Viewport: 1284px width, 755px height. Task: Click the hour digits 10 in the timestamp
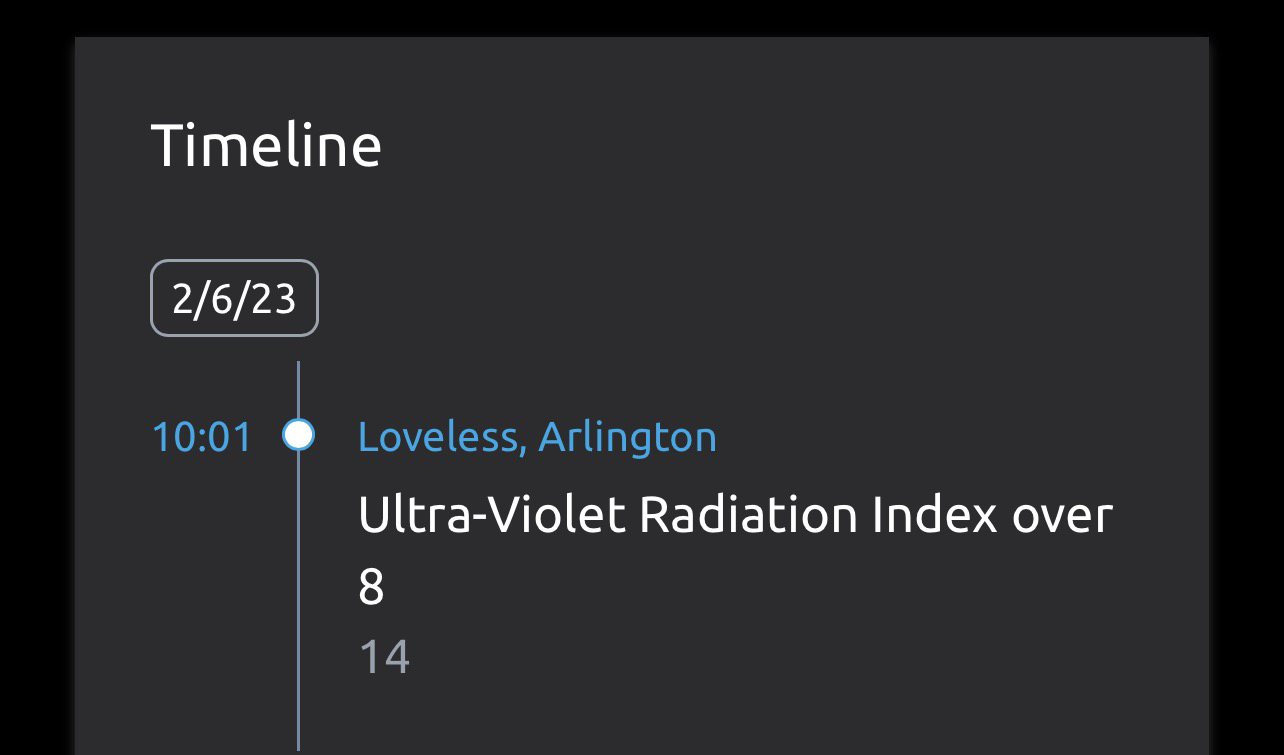click(171, 437)
